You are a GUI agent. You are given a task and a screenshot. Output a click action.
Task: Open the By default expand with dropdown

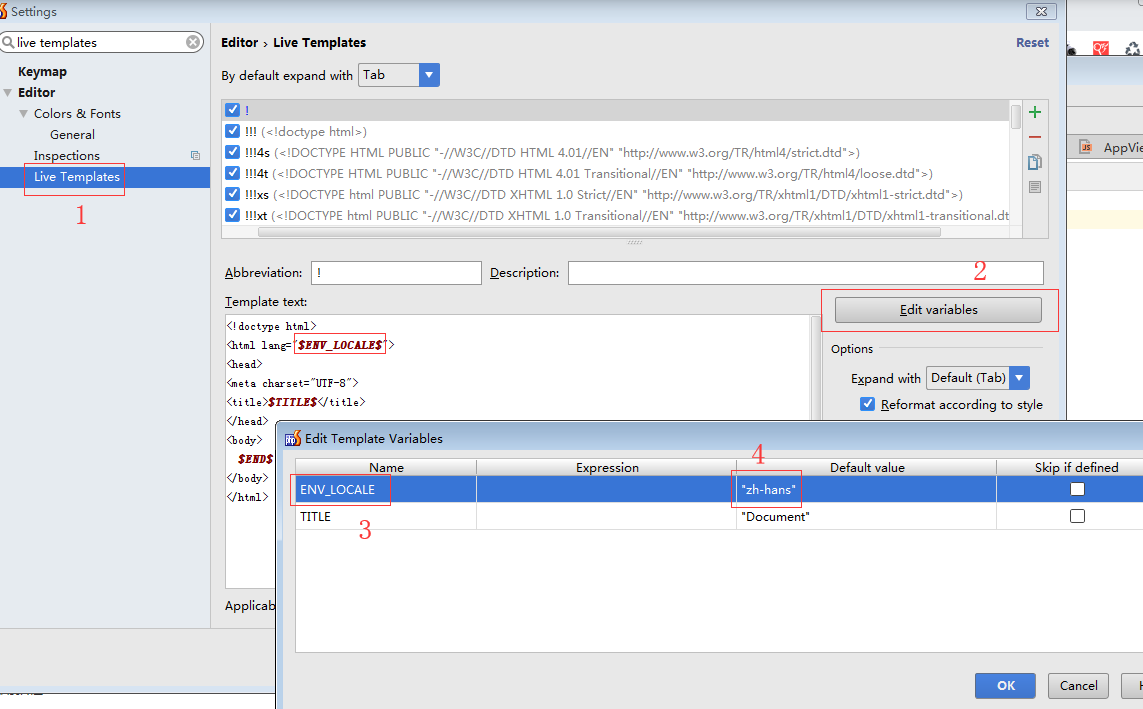[x=429, y=75]
